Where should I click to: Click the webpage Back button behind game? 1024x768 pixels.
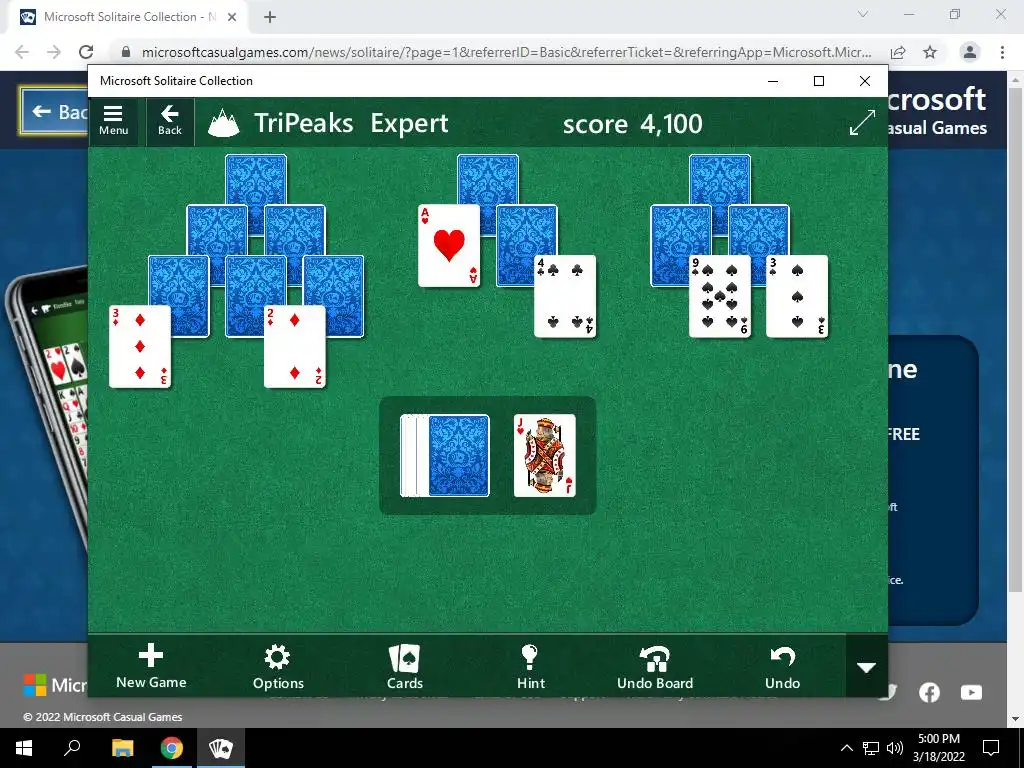click(x=54, y=112)
